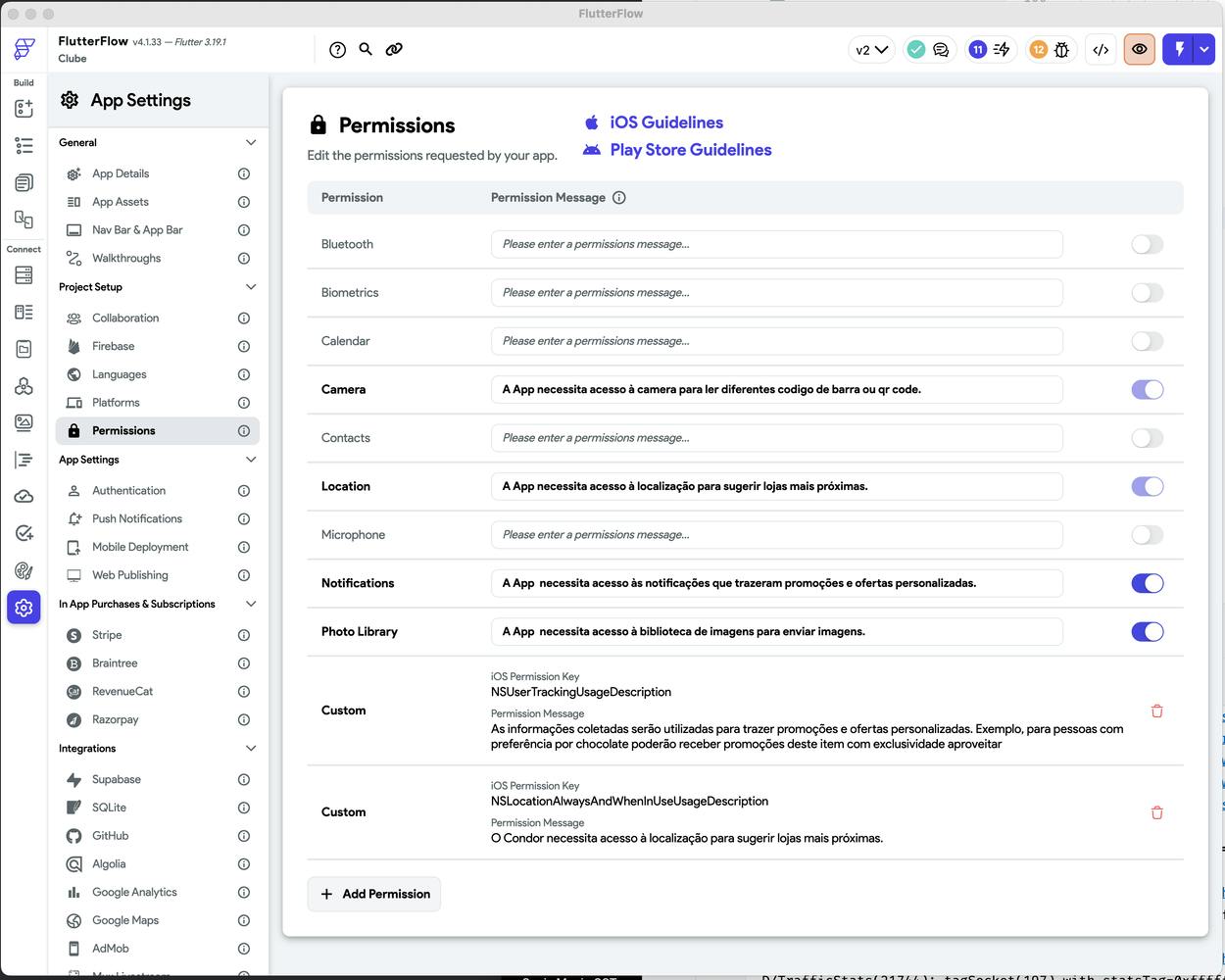Open the Play Store Guidelines link

690,150
